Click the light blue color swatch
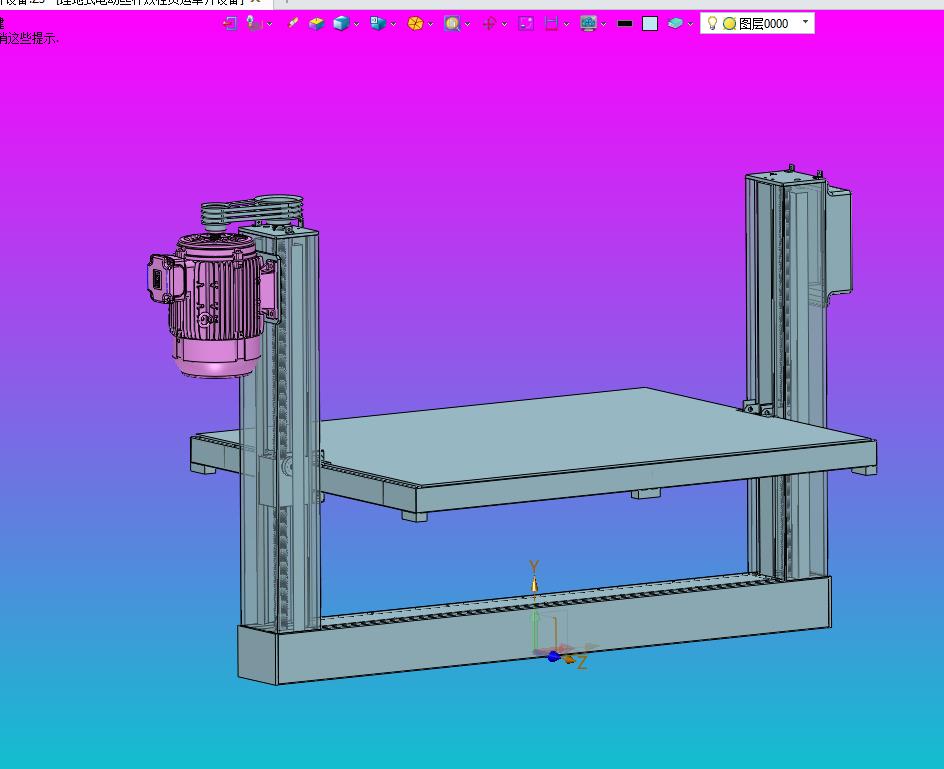The height and width of the screenshot is (769, 944). pyautogui.click(x=650, y=23)
